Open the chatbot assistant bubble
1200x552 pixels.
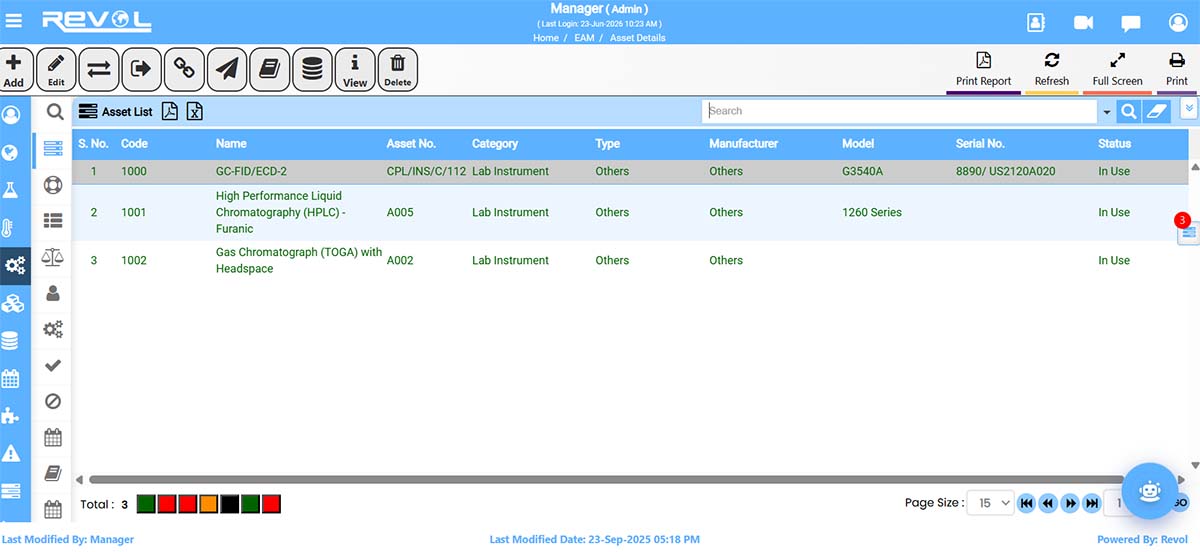pyautogui.click(x=1149, y=490)
